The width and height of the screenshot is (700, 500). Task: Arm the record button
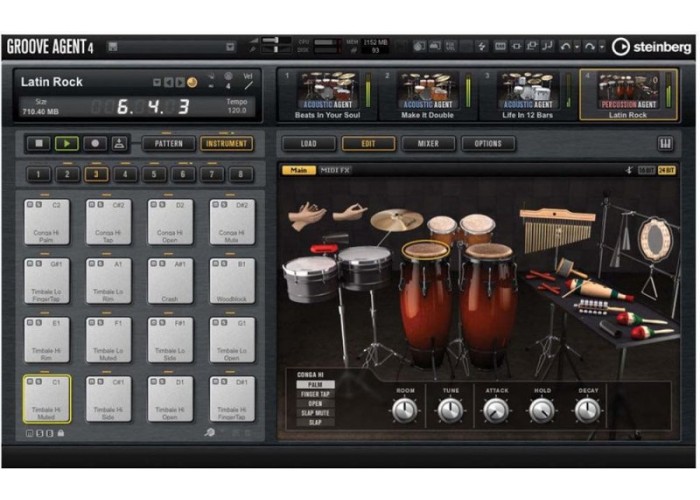pos(95,143)
